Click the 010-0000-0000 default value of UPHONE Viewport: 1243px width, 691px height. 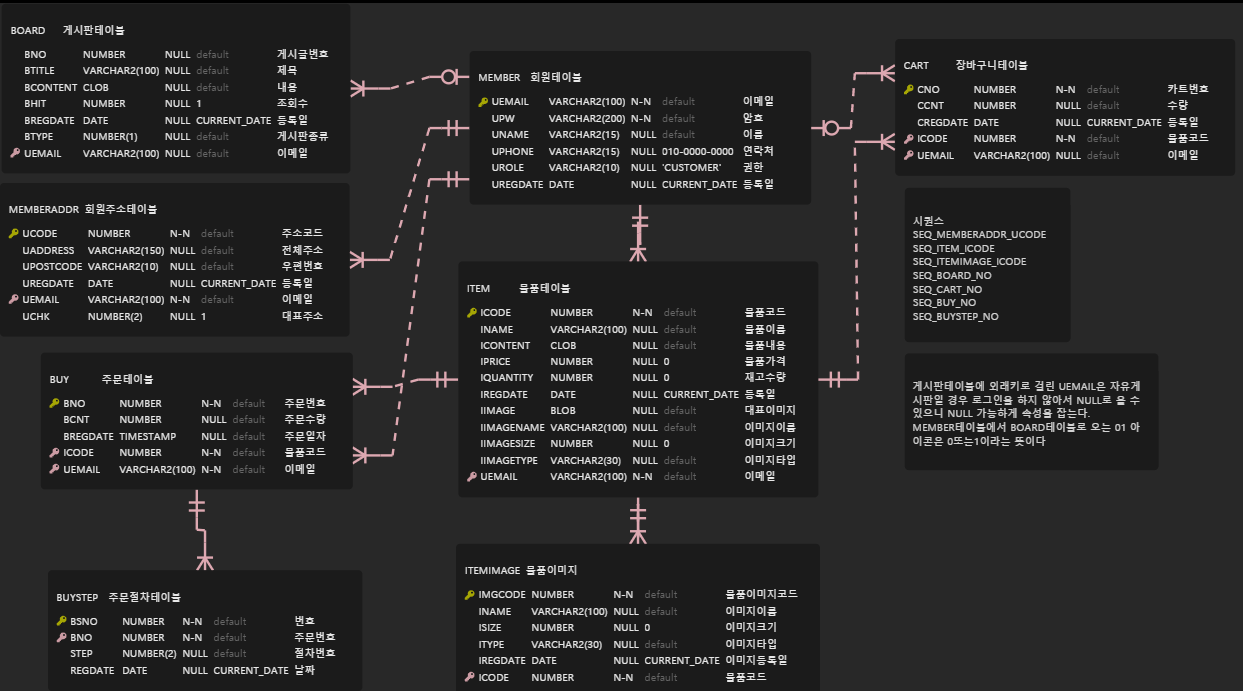point(698,151)
